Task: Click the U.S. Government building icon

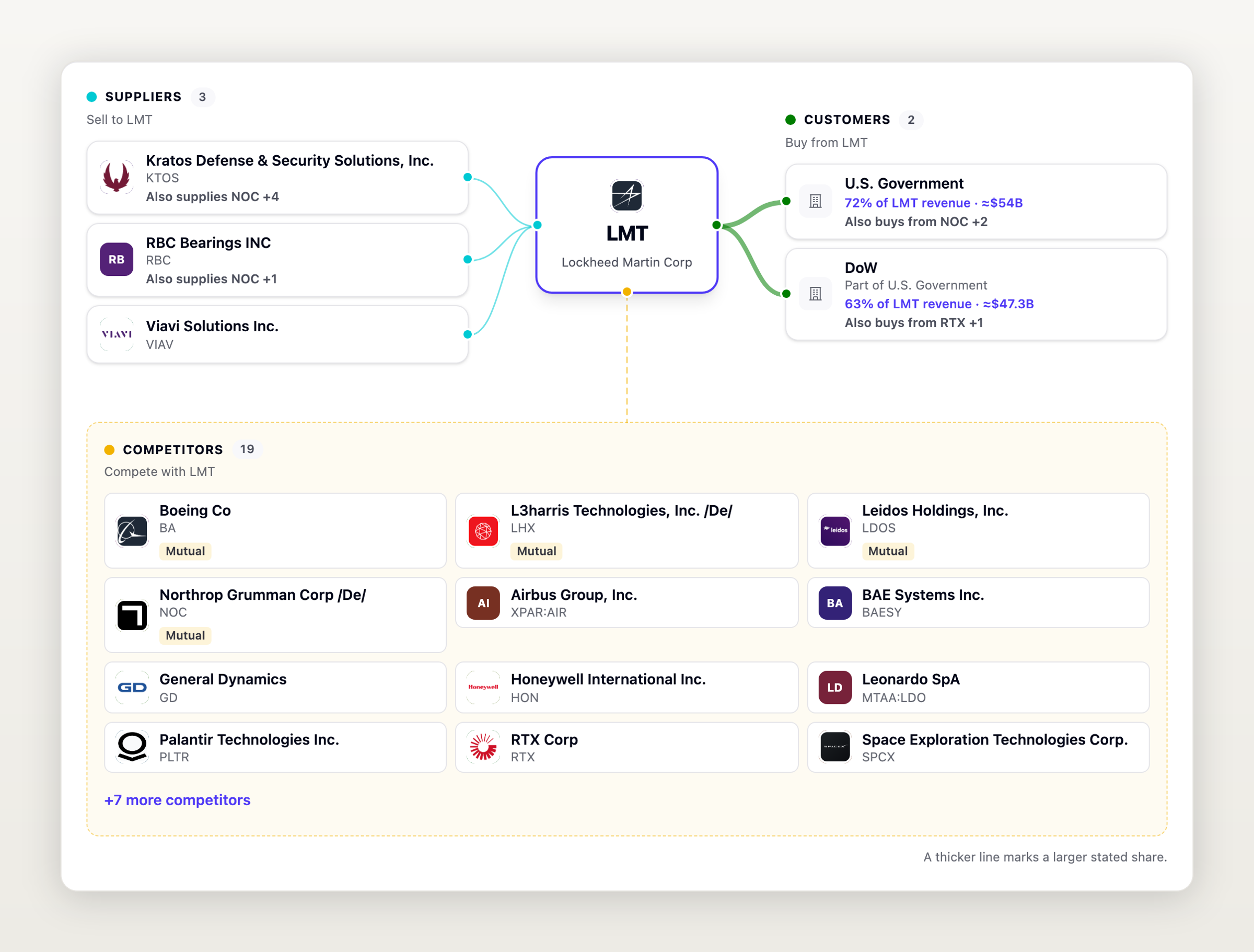Action: 815,201
